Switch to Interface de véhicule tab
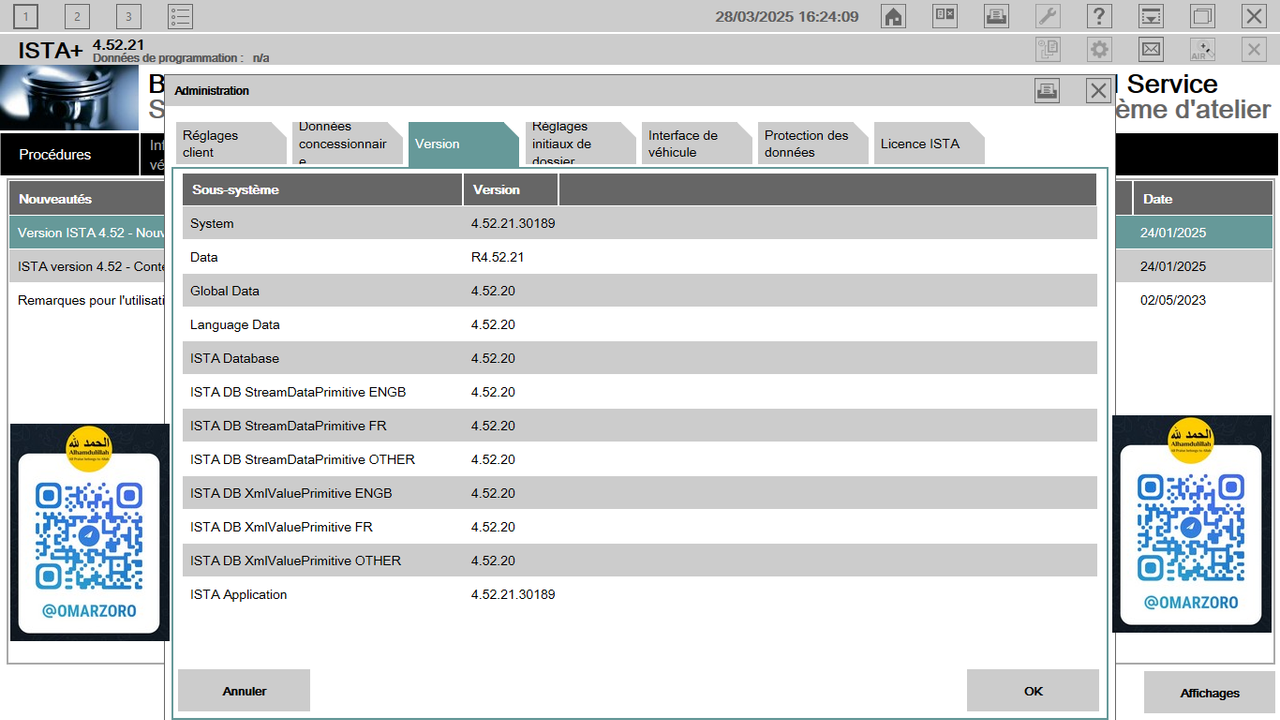 [696, 143]
